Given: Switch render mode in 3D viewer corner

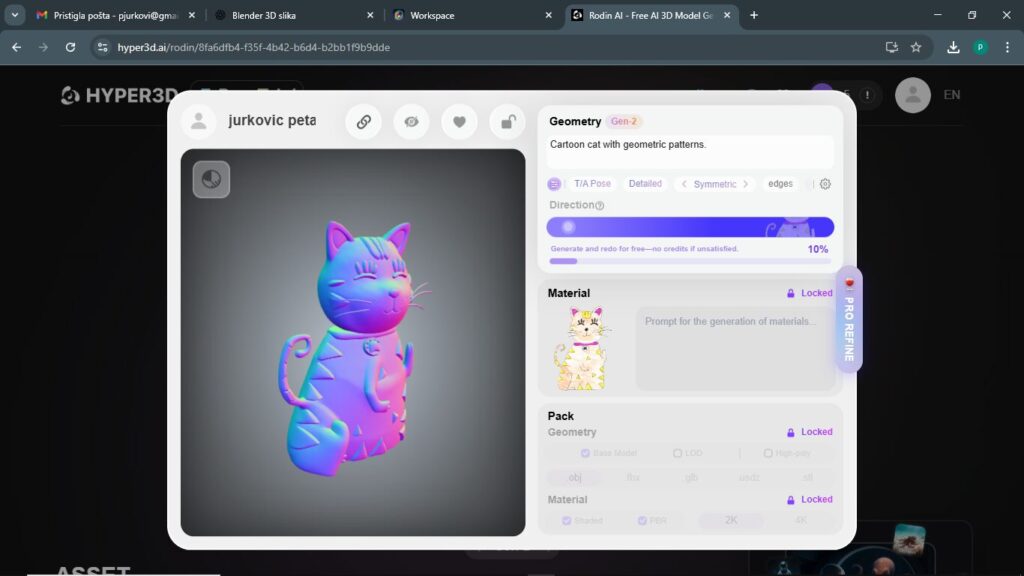Looking at the screenshot, I should pos(211,179).
